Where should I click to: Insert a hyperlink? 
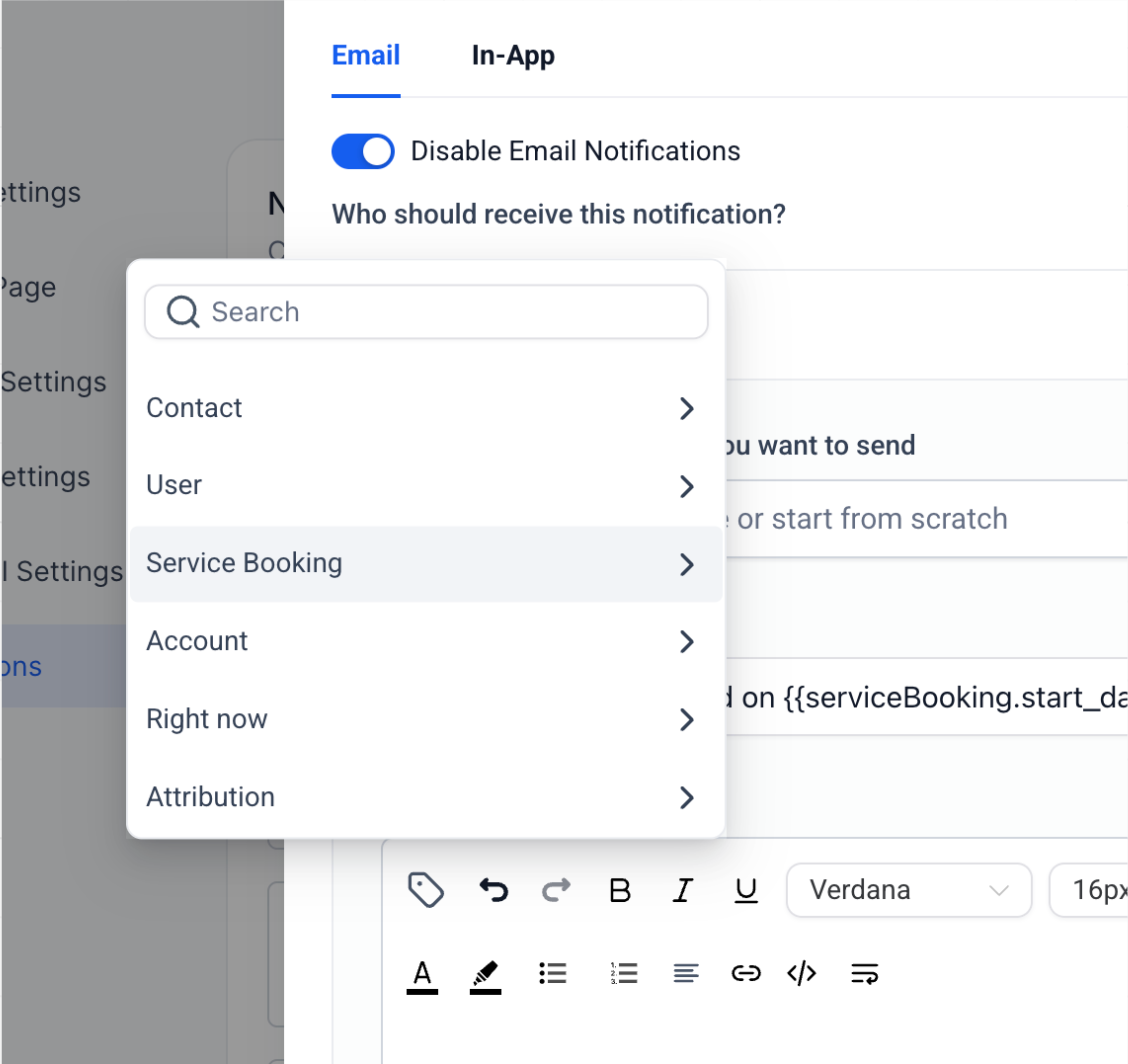click(x=745, y=973)
